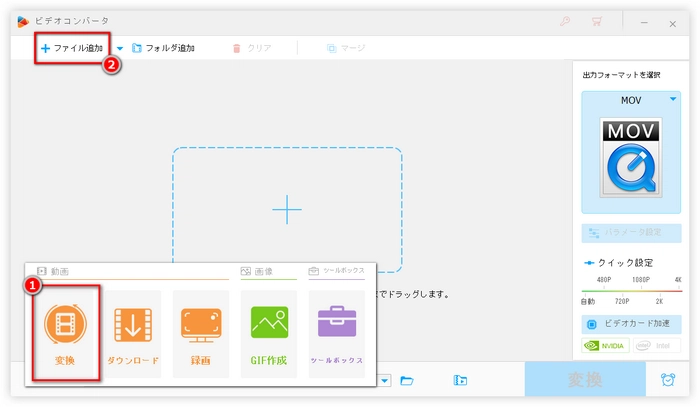Open the output path dropdown arrow
This screenshot has width=700, height=407.
[384, 380]
